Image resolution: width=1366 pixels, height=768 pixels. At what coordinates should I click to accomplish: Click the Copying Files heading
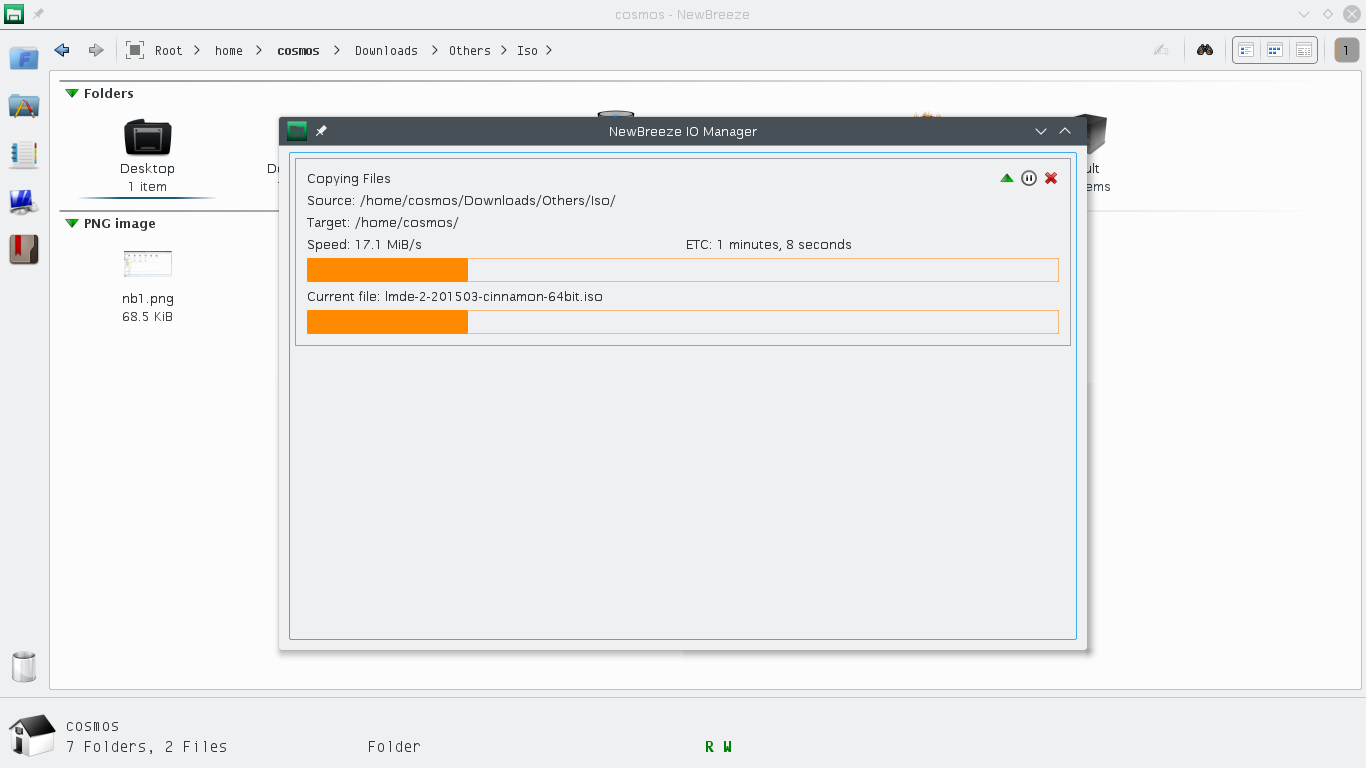click(x=349, y=178)
